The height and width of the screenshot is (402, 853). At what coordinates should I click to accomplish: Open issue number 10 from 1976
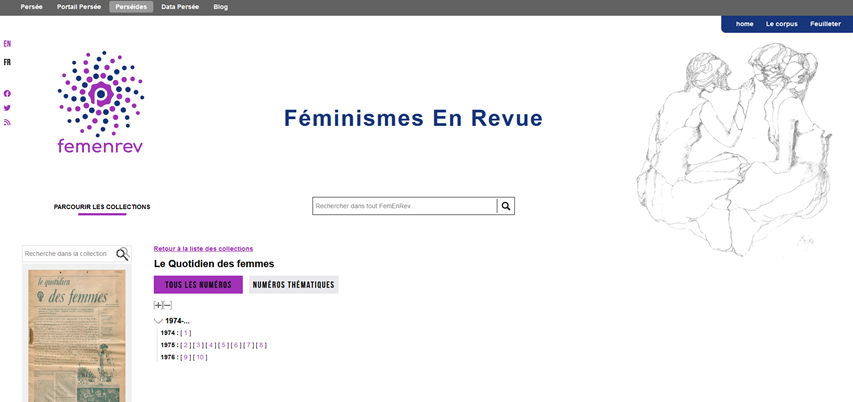click(200, 357)
